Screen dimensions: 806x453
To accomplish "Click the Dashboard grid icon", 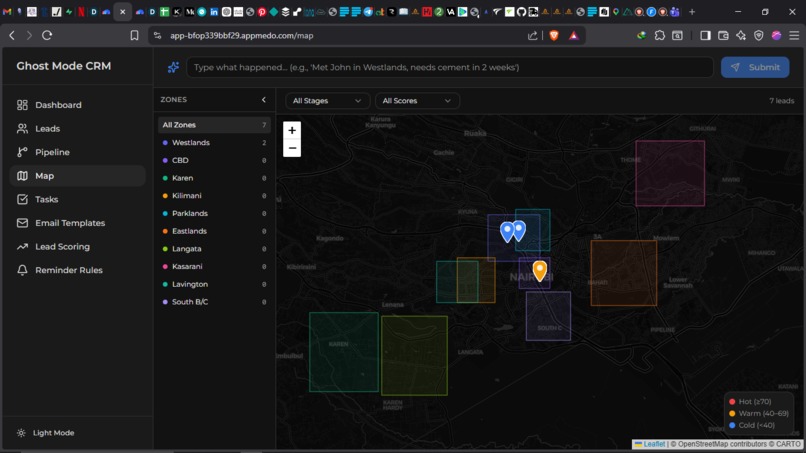I will coord(22,105).
